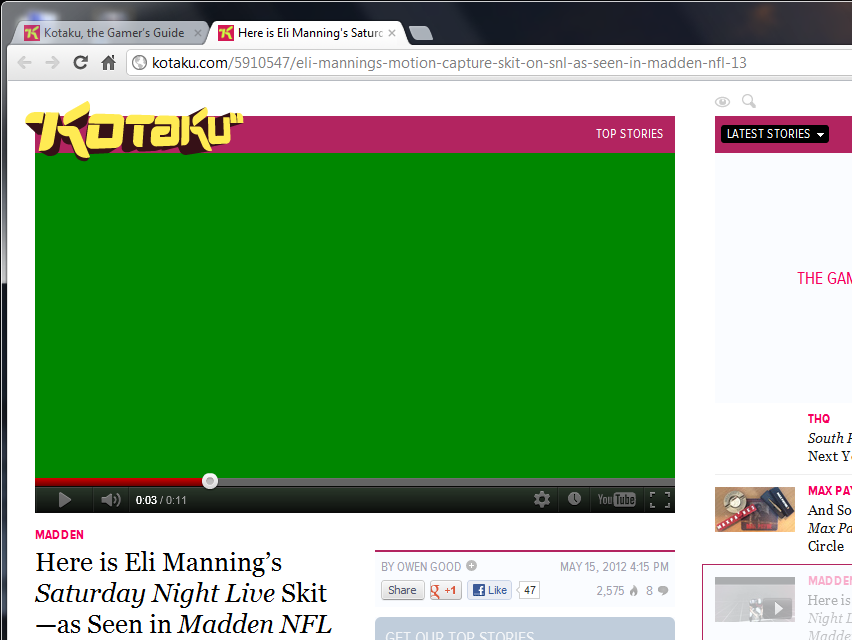The image size is (852, 640).
Task: Open video on YouTube logo
Action: coord(616,499)
